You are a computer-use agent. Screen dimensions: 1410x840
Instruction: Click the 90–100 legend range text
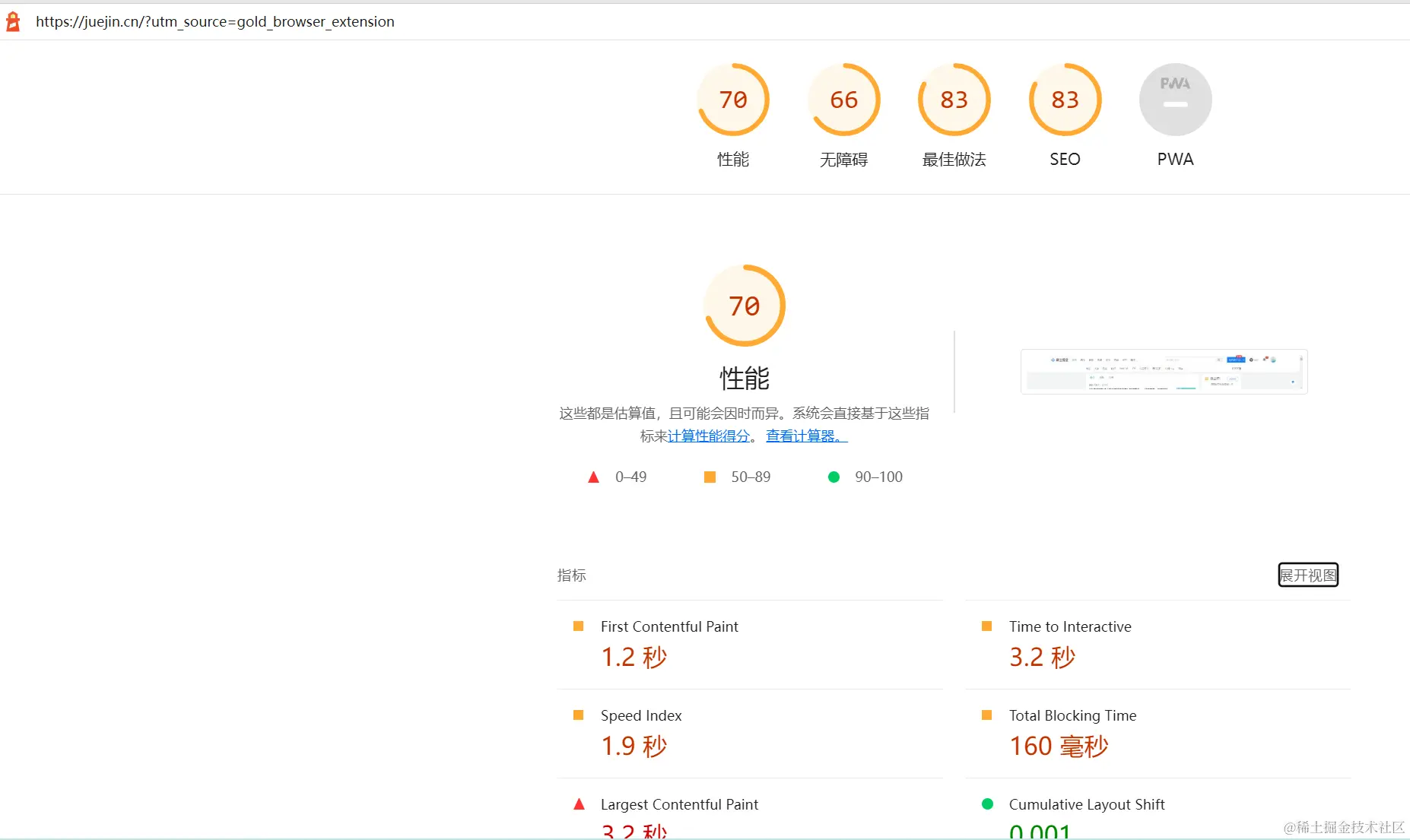pyautogui.click(x=878, y=477)
